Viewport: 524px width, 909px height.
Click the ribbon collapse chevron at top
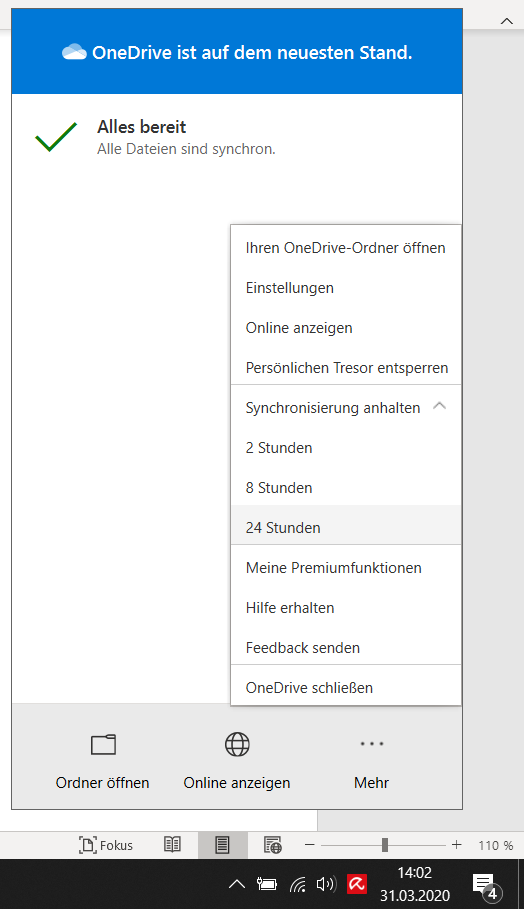tap(507, 21)
